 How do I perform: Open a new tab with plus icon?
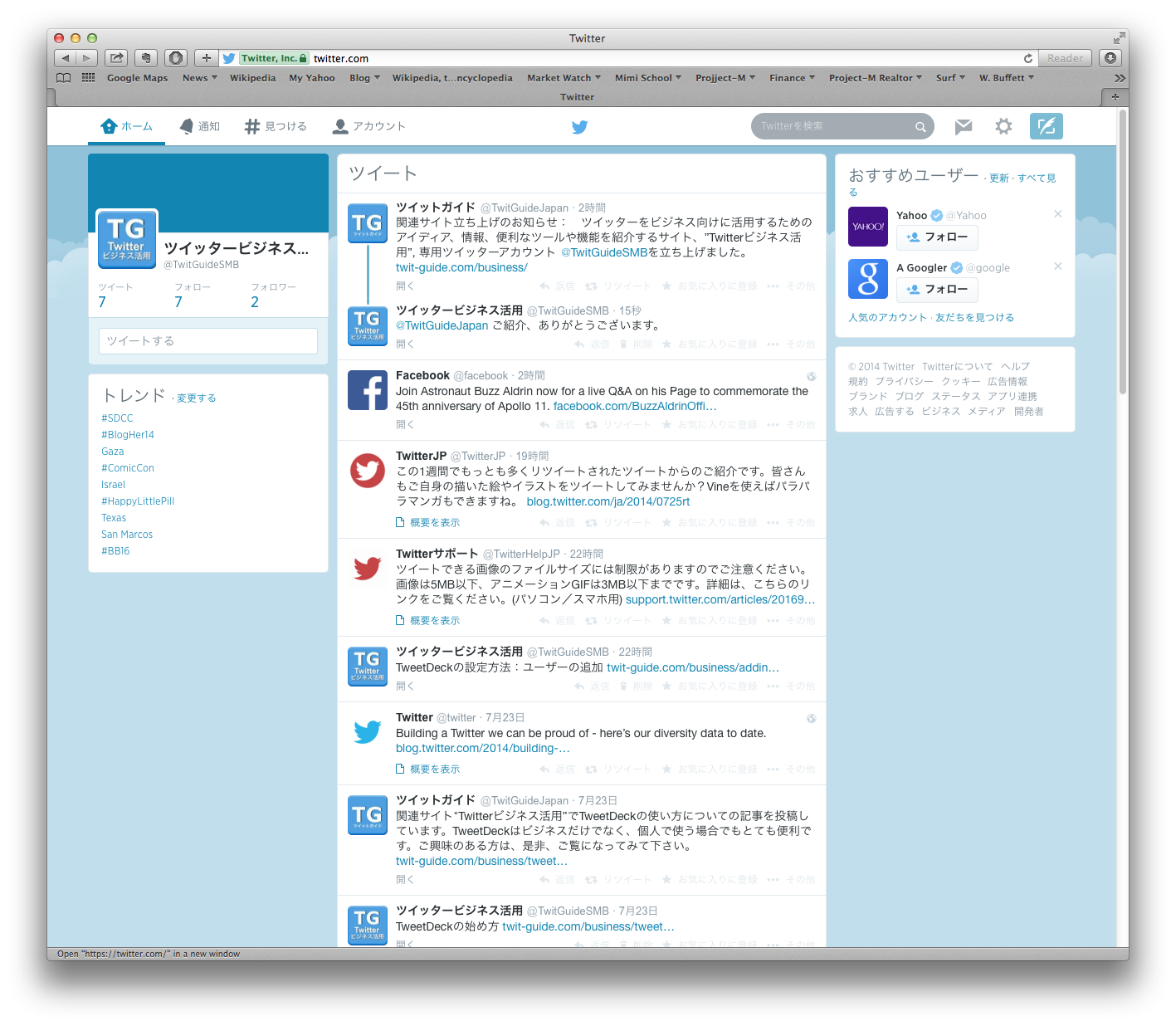coord(1115,97)
